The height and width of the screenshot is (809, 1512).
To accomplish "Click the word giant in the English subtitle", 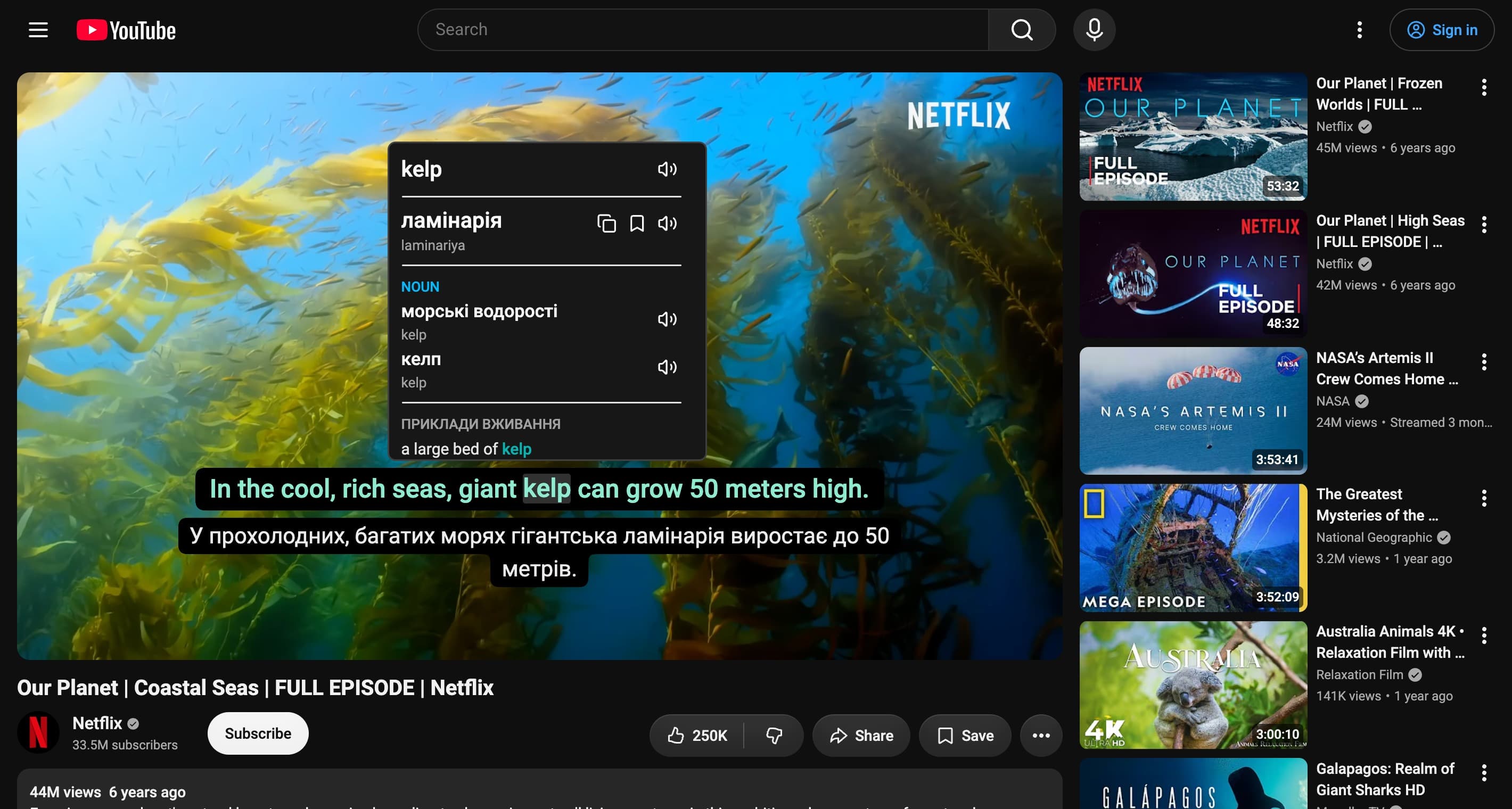I will pyautogui.click(x=487, y=489).
